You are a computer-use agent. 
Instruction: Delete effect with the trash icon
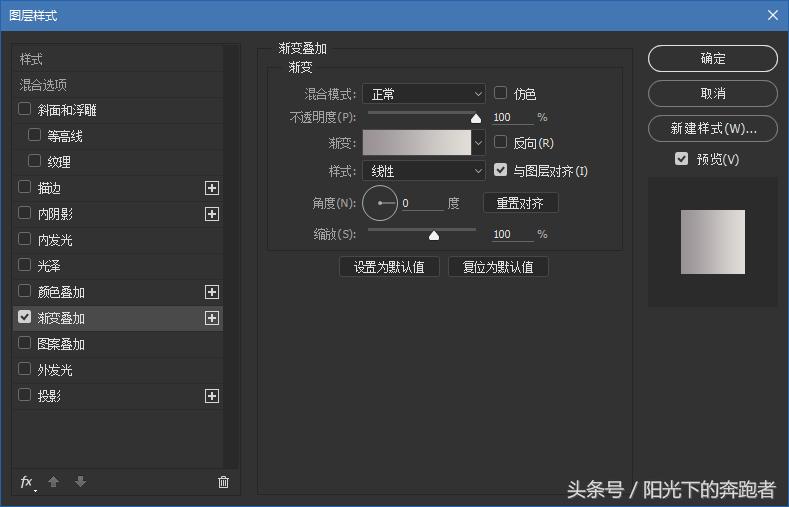(223, 482)
